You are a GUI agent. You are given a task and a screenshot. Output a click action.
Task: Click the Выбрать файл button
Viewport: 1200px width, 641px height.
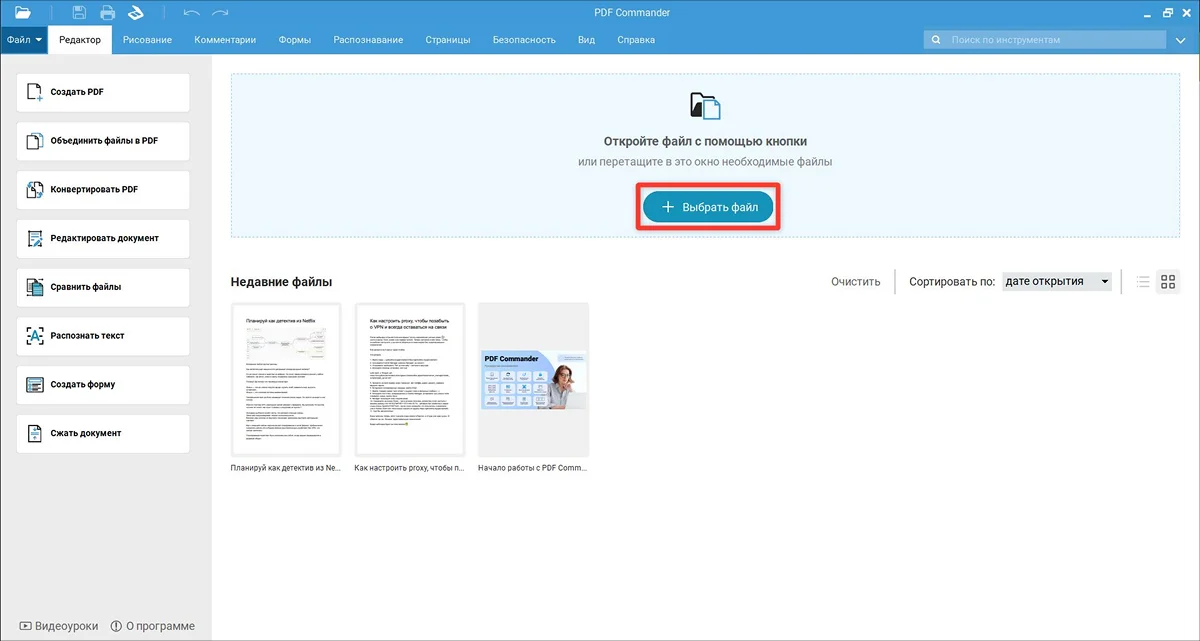coord(709,207)
